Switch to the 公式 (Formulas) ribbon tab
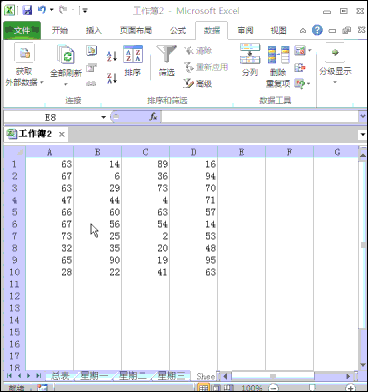368x392 pixels. click(x=178, y=31)
